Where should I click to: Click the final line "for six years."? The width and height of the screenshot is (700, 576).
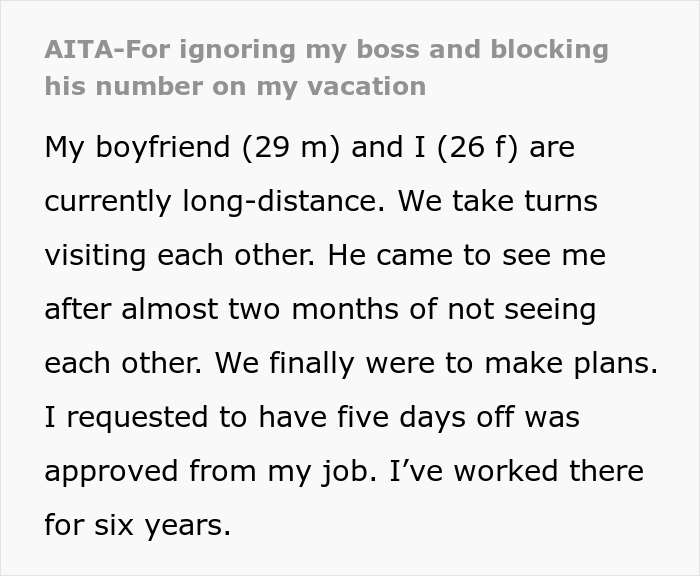pyautogui.click(x=138, y=525)
